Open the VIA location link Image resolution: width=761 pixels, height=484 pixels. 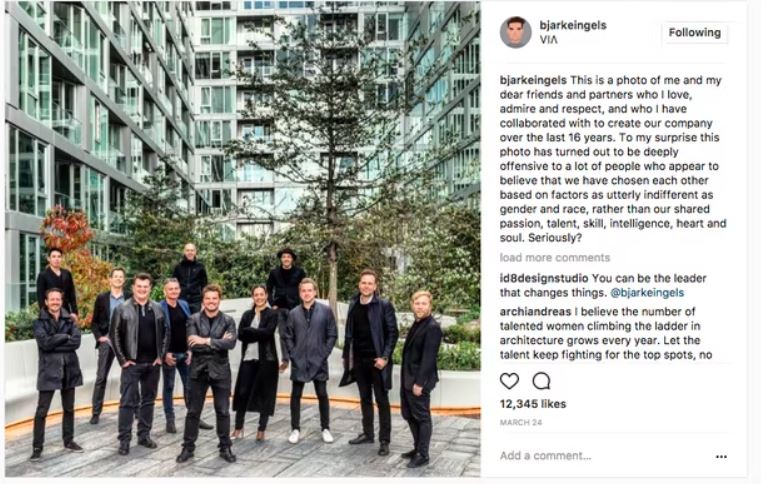point(548,40)
